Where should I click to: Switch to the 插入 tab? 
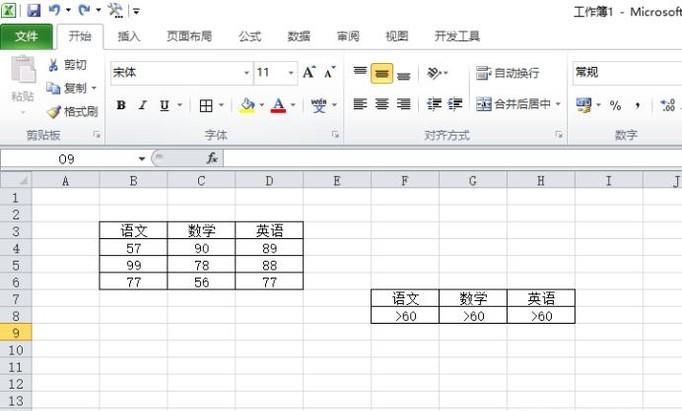pyautogui.click(x=129, y=37)
